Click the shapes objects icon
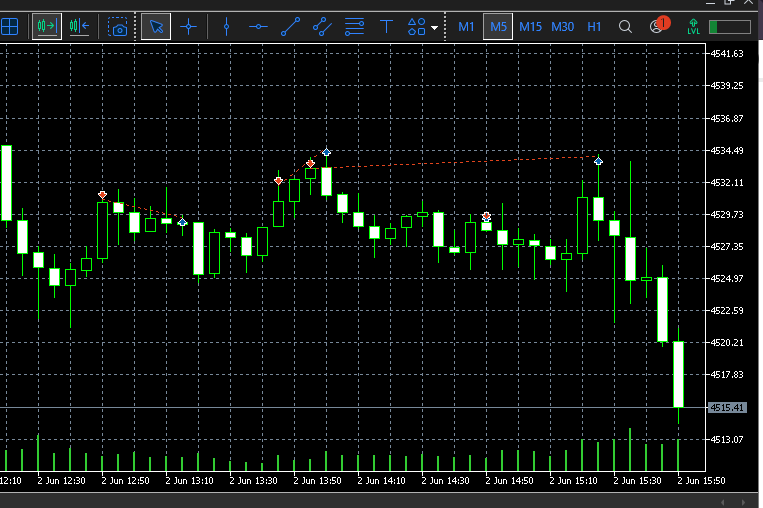This screenshot has width=763, height=508. [x=417, y=26]
